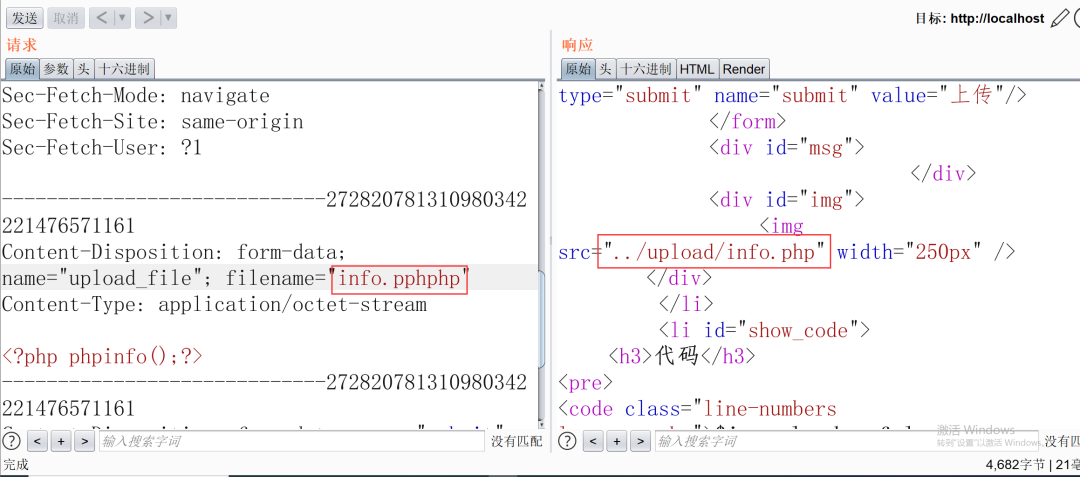Go to previous match in response search
The image size is (1080, 477).
click(x=593, y=441)
